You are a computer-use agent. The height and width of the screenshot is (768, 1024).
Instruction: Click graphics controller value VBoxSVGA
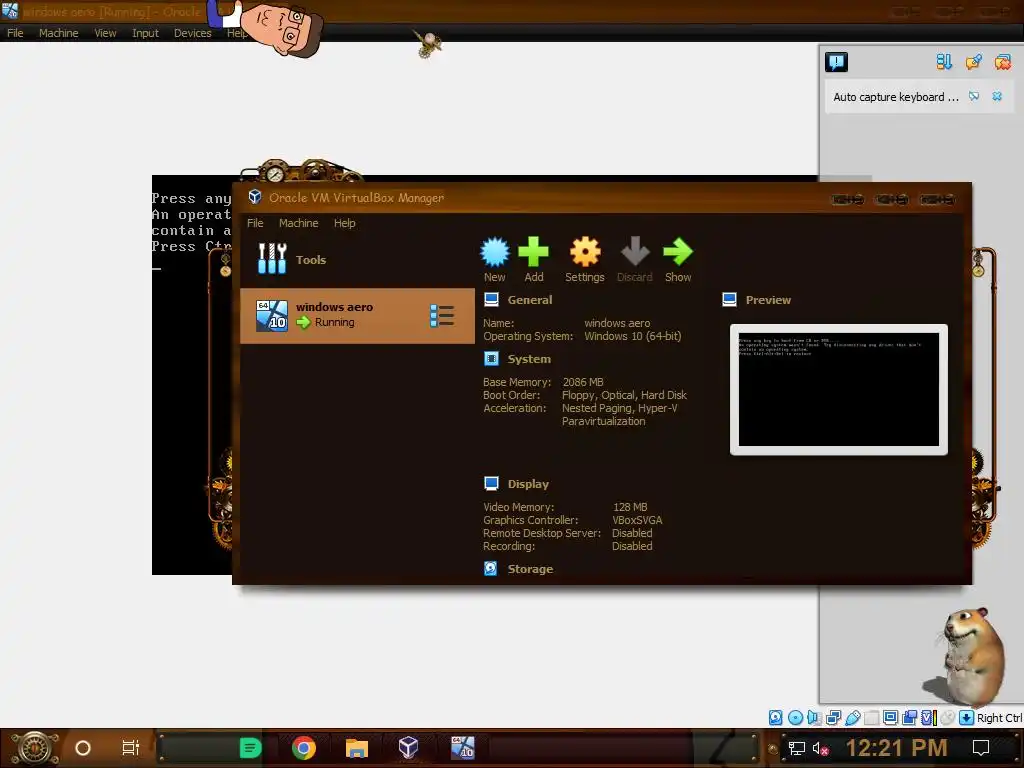[x=637, y=520]
